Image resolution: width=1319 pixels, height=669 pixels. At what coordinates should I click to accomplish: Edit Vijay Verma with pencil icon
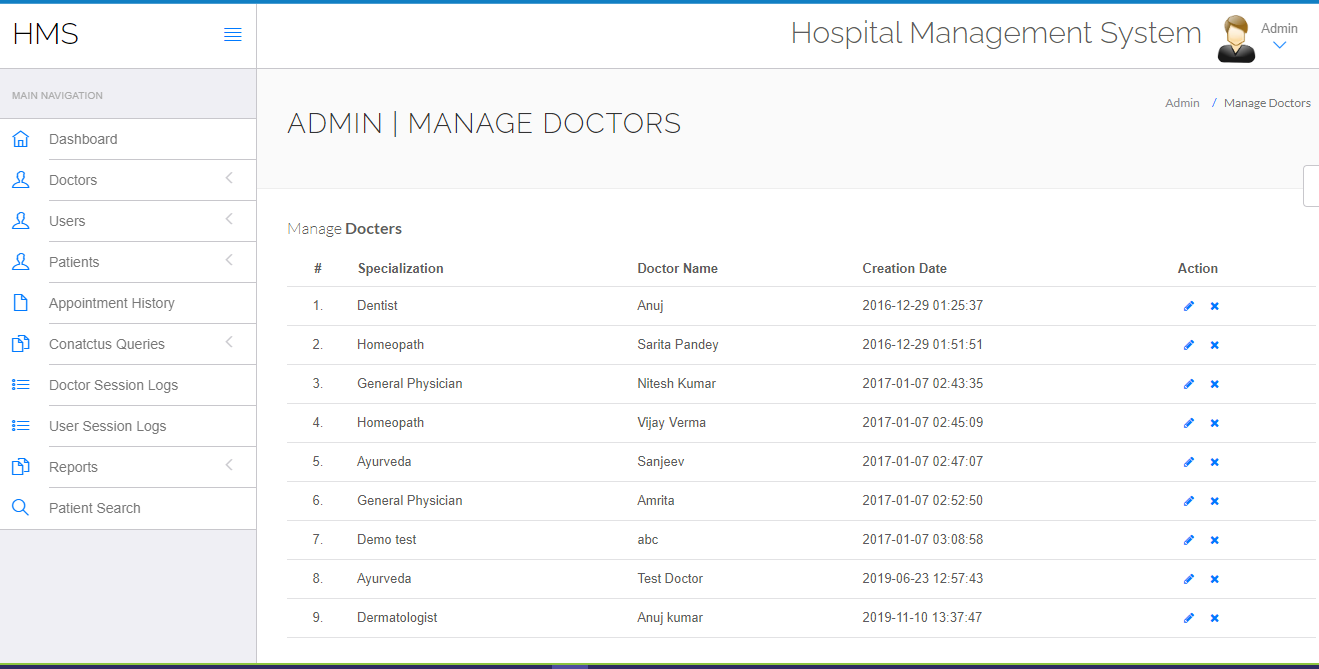(x=1189, y=423)
